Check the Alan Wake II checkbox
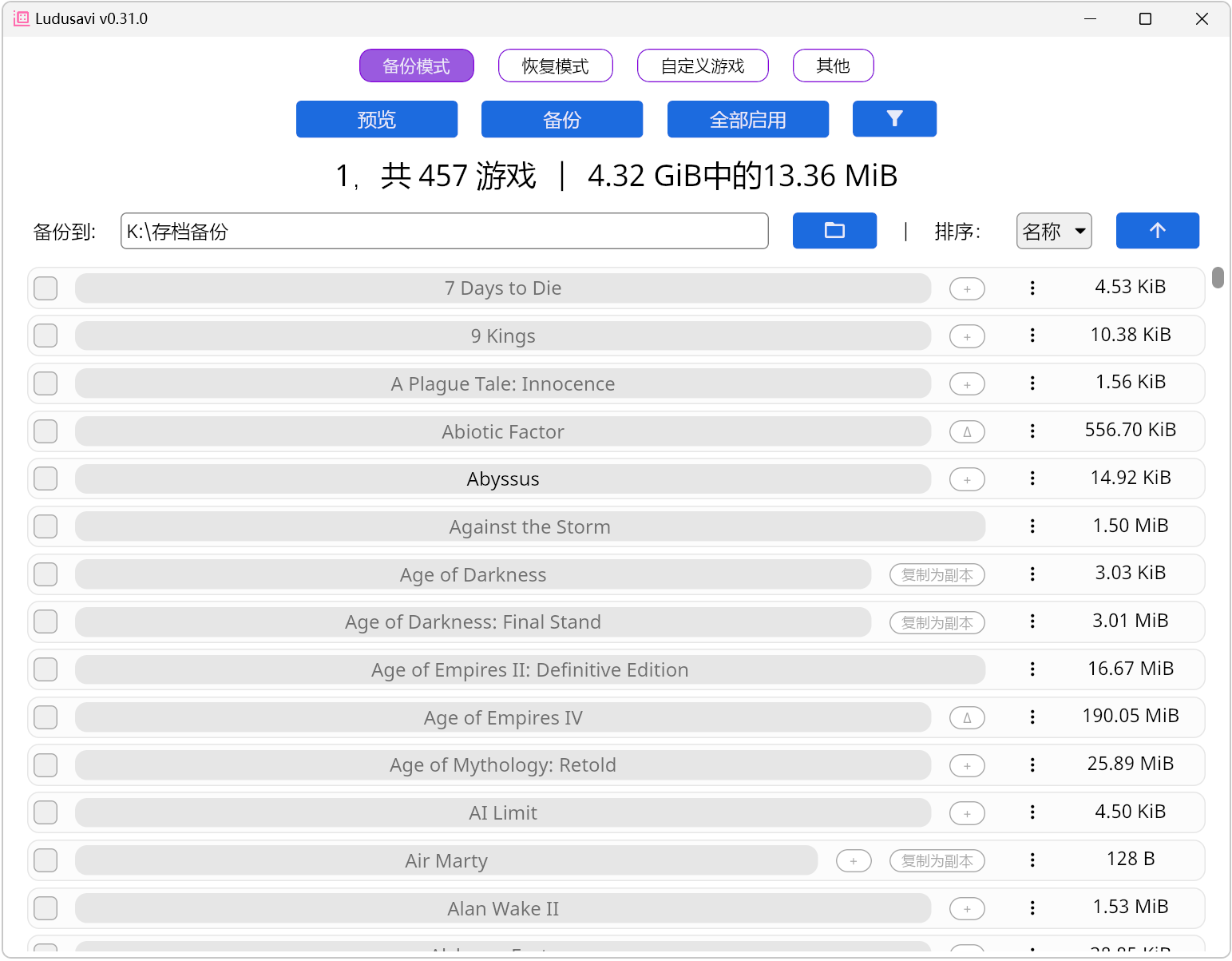This screenshot has width=1232, height=961. [46, 908]
